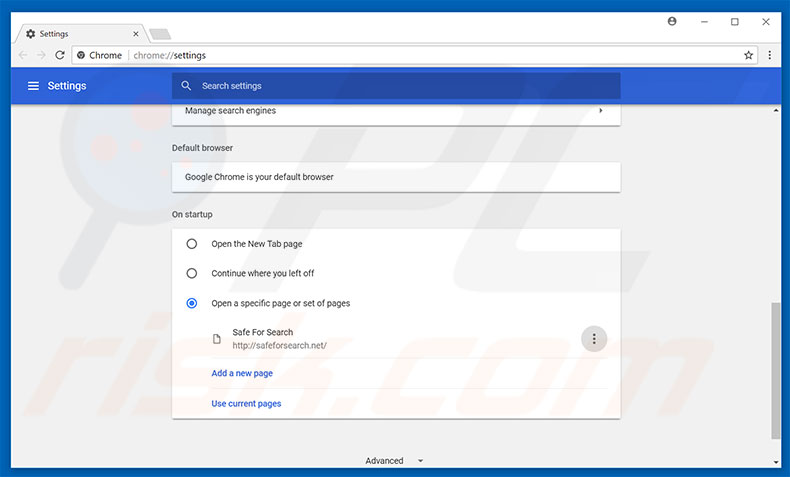Screen dimensions: 790x477
Task: Click the Settings title in blue header
Action: (x=67, y=86)
